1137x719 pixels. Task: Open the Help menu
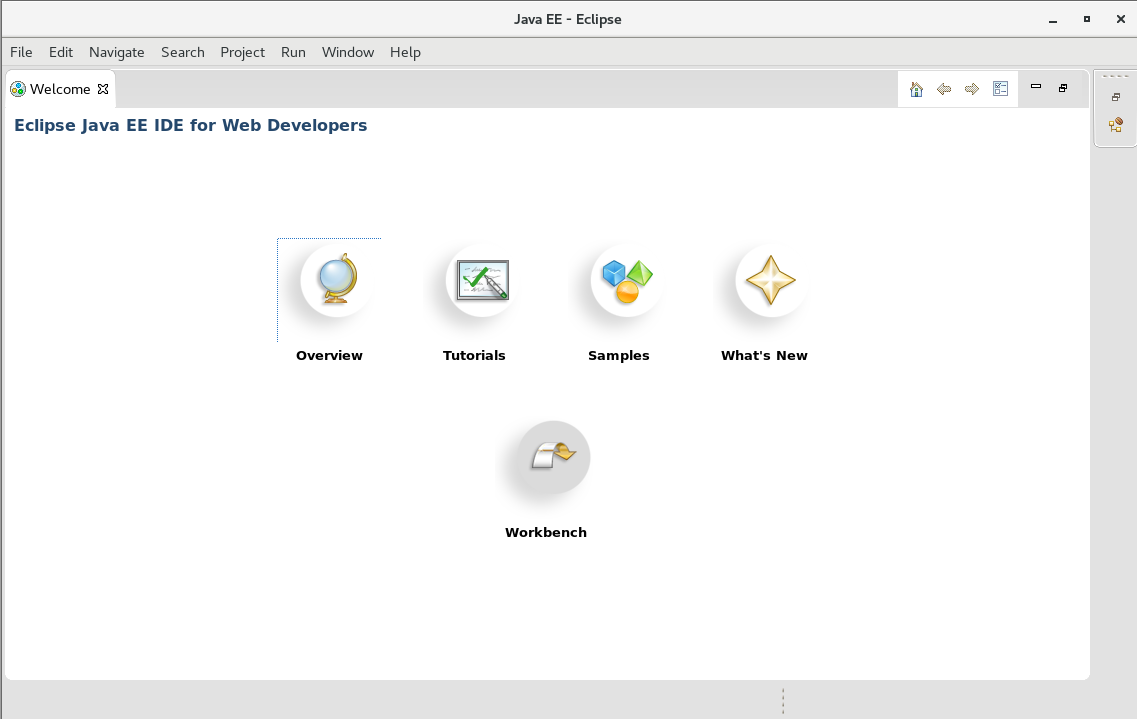[x=405, y=52]
